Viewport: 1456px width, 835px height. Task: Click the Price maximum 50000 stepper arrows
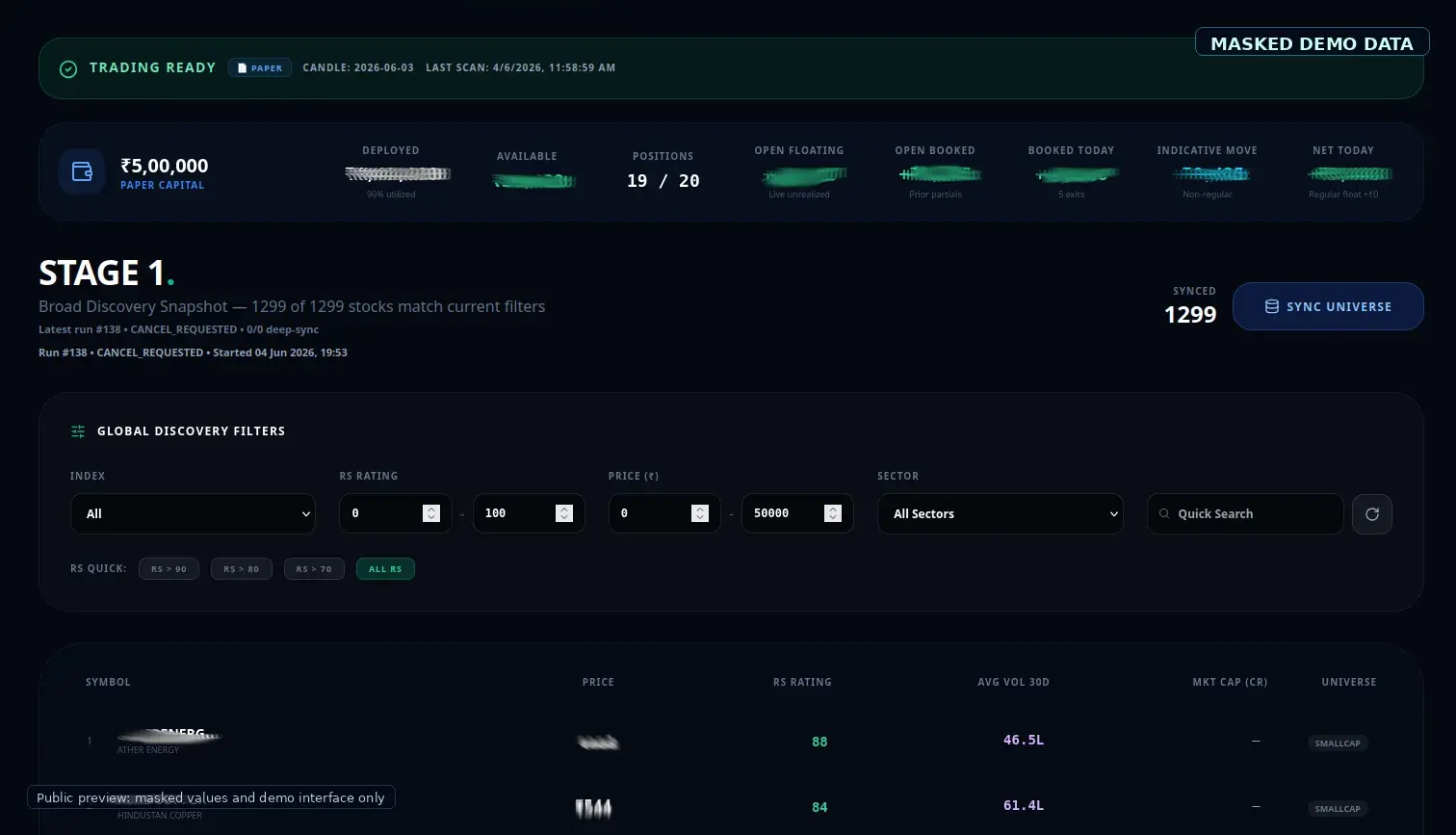833,513
